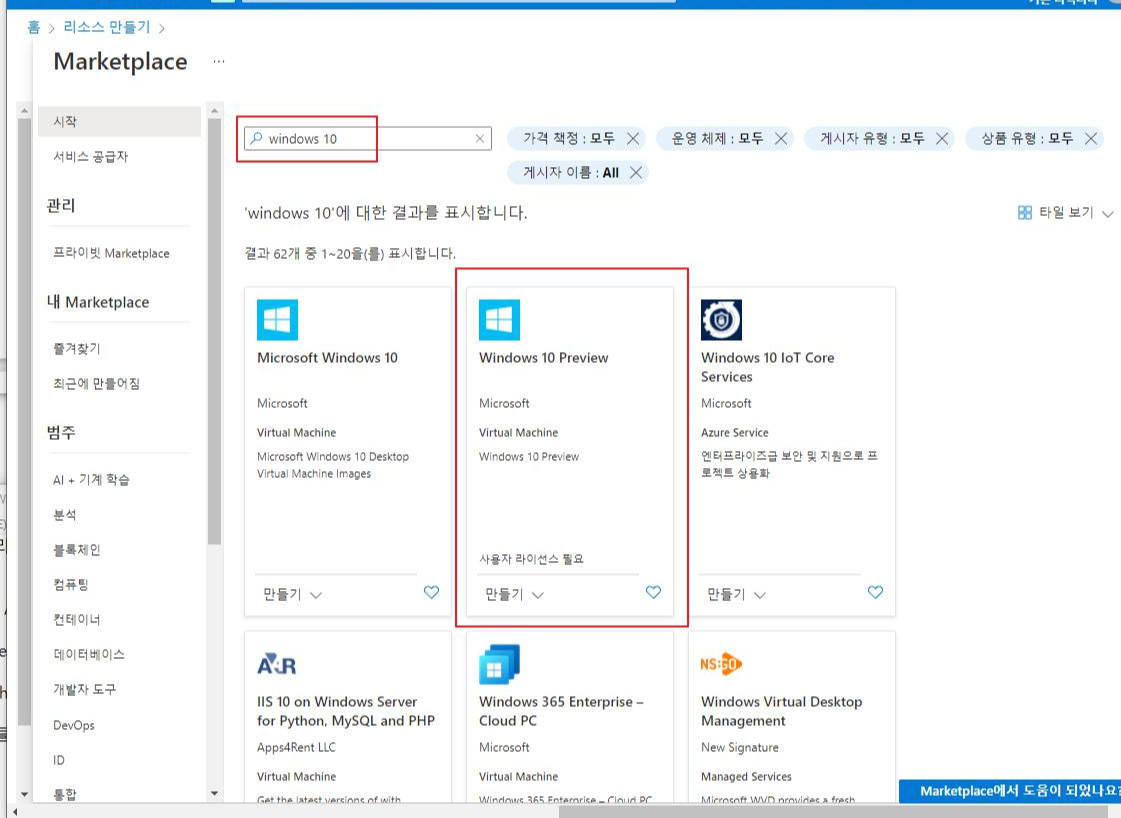Viewport: 1121px width, 818px height.
Task: Click into the windows 10 search field
Action: coord(368,139)
